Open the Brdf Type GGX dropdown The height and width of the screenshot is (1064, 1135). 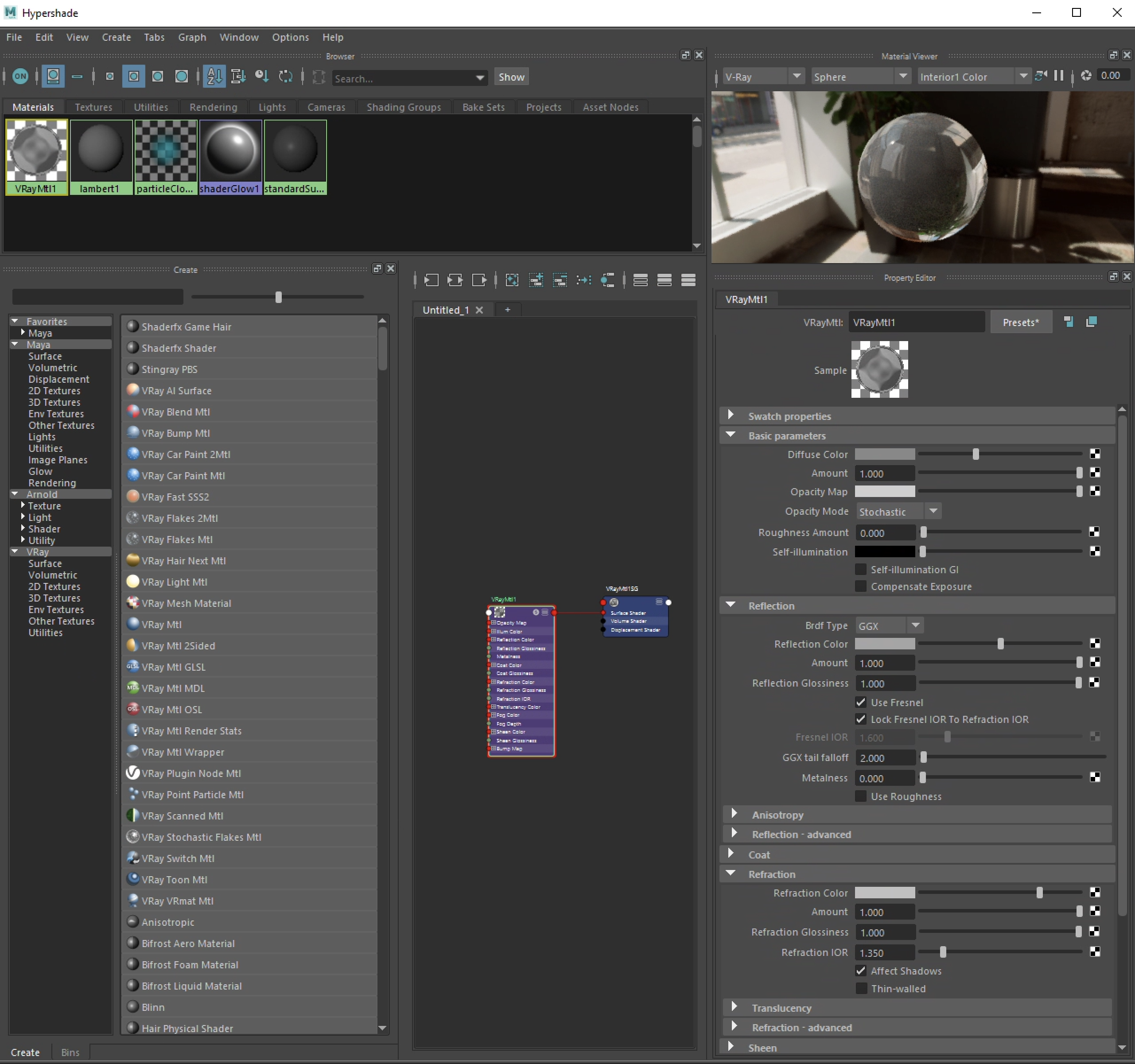(x=889, y=625)
